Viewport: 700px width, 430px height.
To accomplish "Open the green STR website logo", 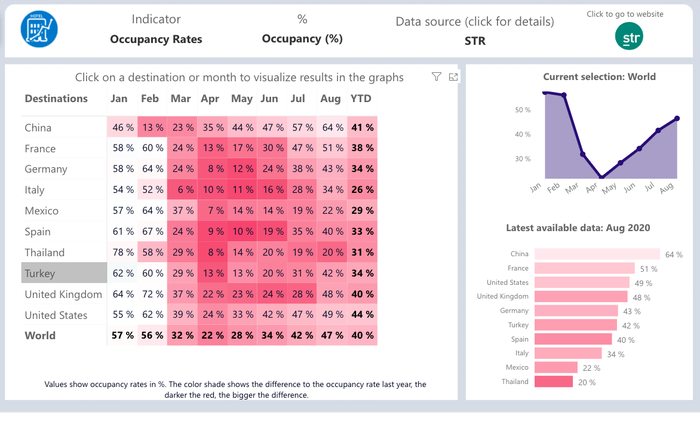I will (x=629, y=36).
